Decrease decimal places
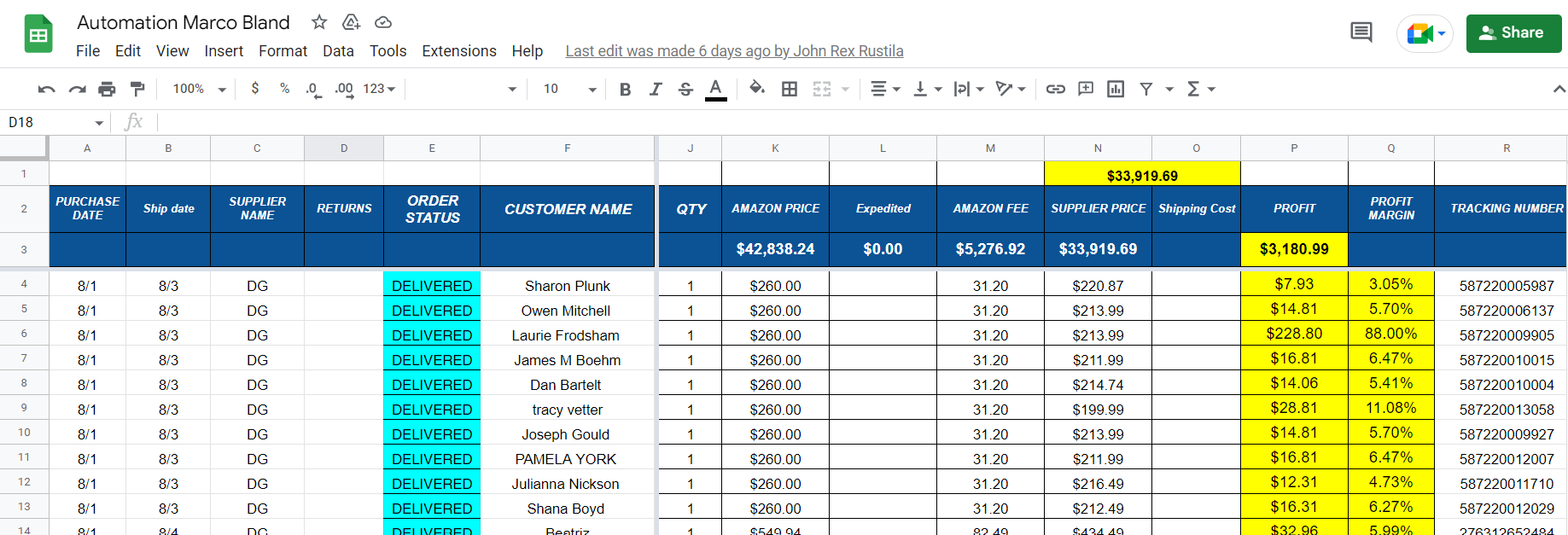1568x535 pixels. tap(313, 89)
